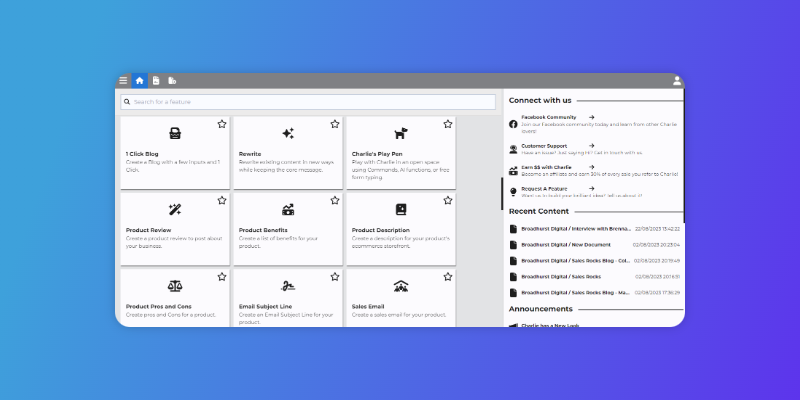Go to the Home tab icon

pyautogui.click(x=139, y=81)
